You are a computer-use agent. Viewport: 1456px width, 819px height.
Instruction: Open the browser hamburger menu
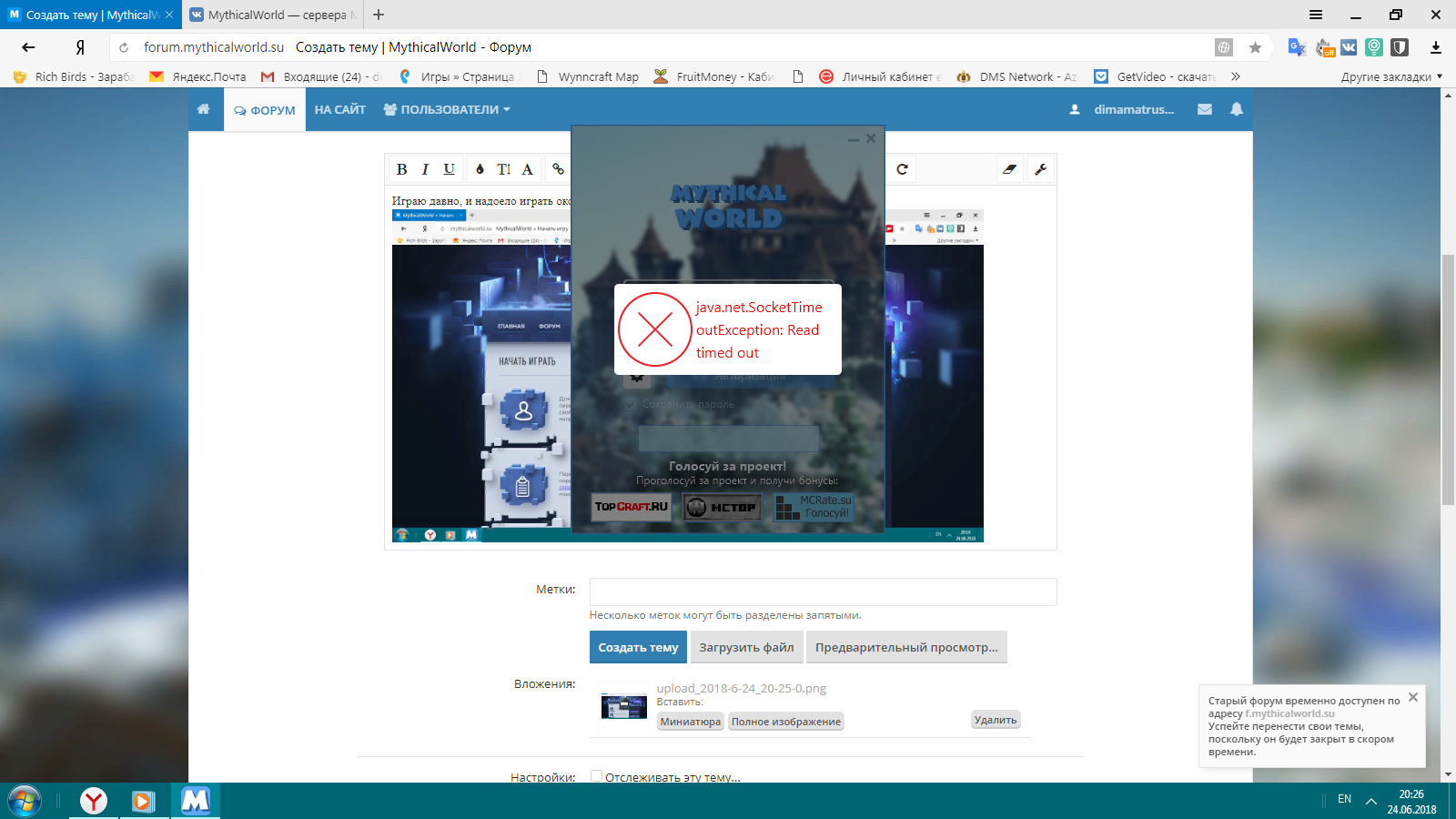pyautogui.click(x=1316, y=15)
